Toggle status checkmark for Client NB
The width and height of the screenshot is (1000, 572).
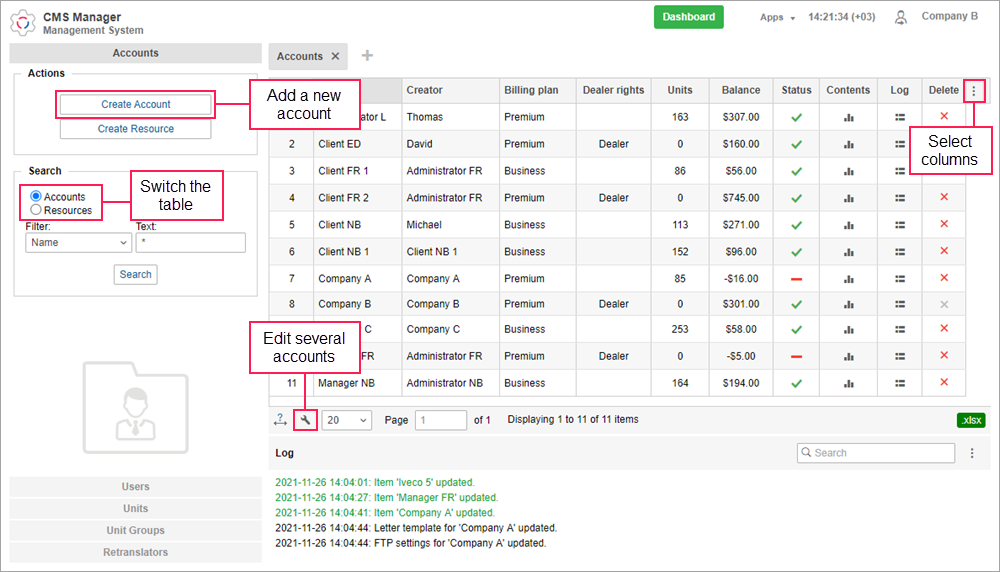pyautogui.click(x=797, y=225)
